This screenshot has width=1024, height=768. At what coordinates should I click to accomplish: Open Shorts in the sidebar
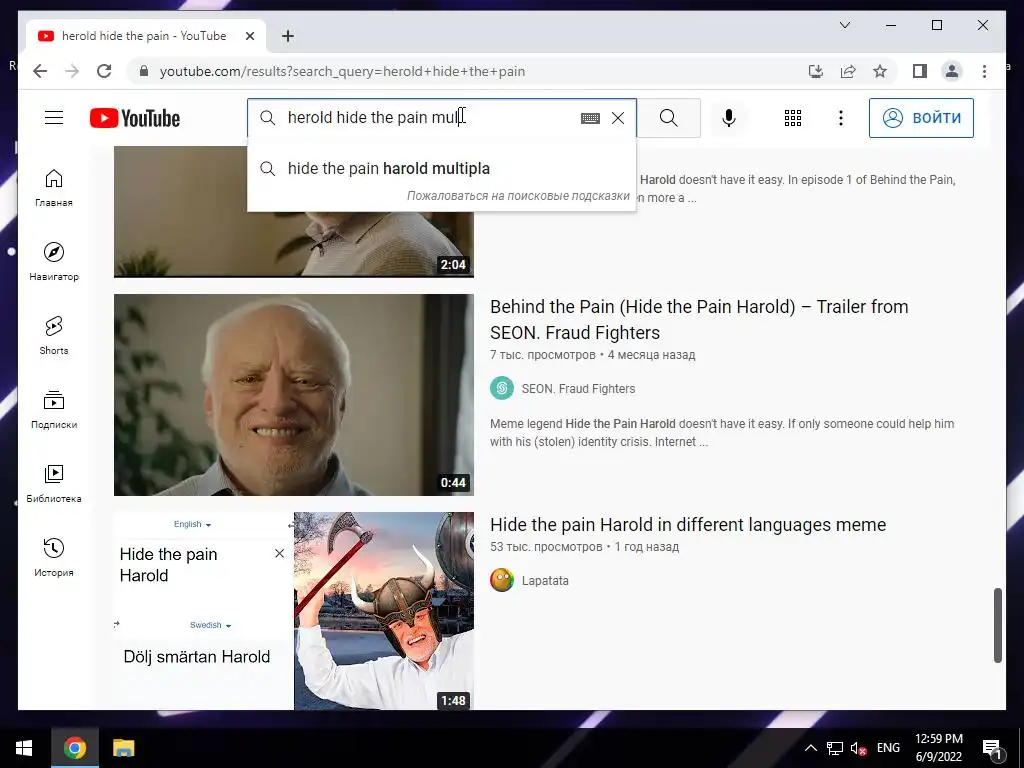(54, 336)
